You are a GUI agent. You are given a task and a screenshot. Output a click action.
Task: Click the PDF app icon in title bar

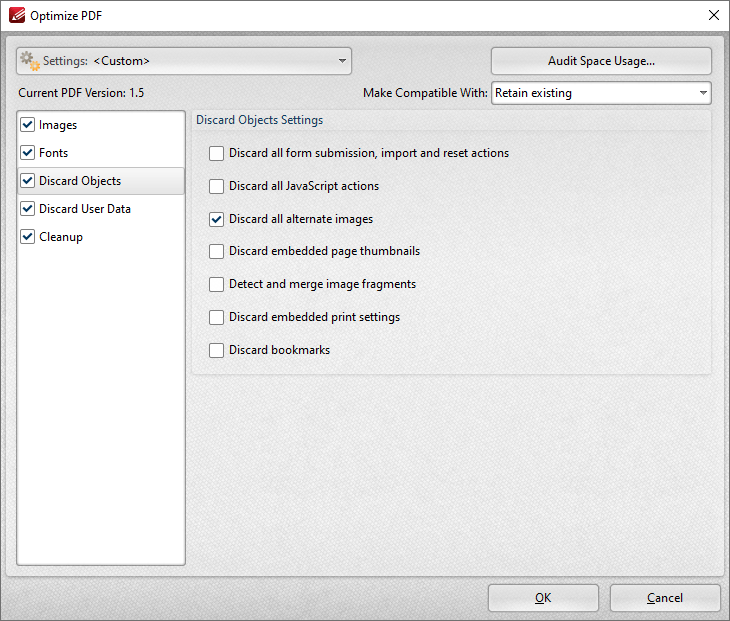point(16,15)
